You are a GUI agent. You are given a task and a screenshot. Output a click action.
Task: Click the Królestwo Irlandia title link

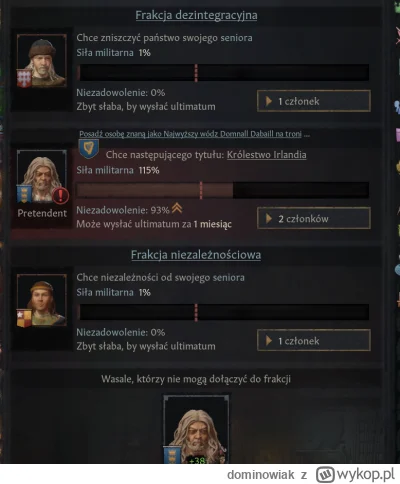[x=267, y=155]
